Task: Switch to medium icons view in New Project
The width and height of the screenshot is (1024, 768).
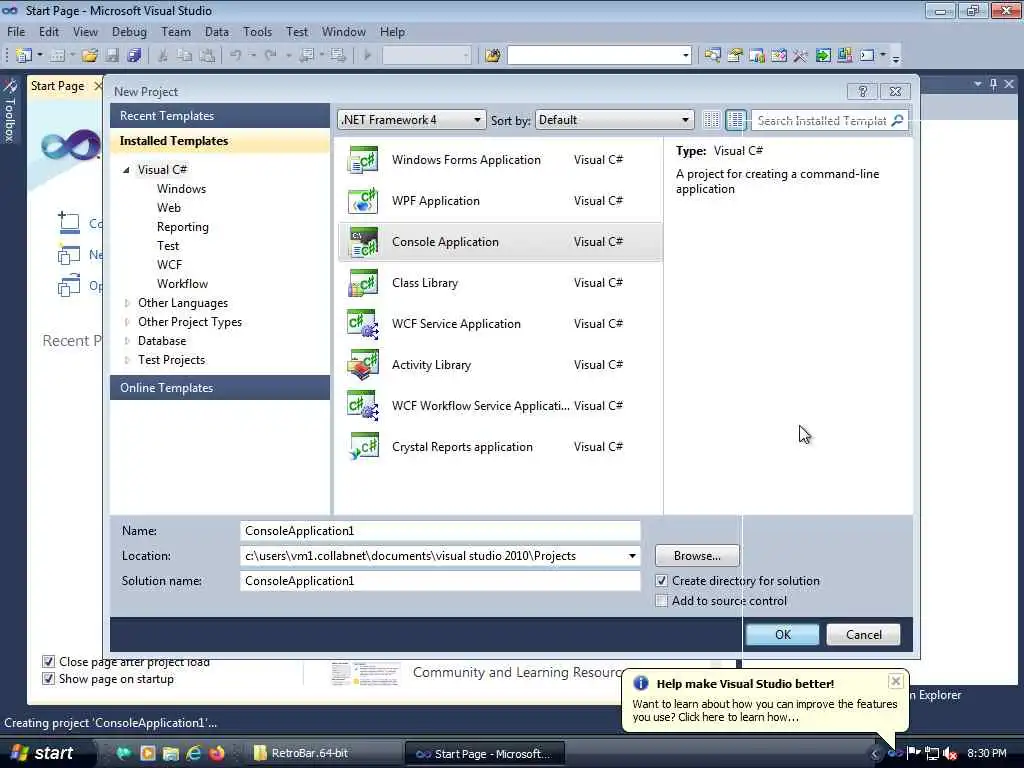Action: (735, 120)
